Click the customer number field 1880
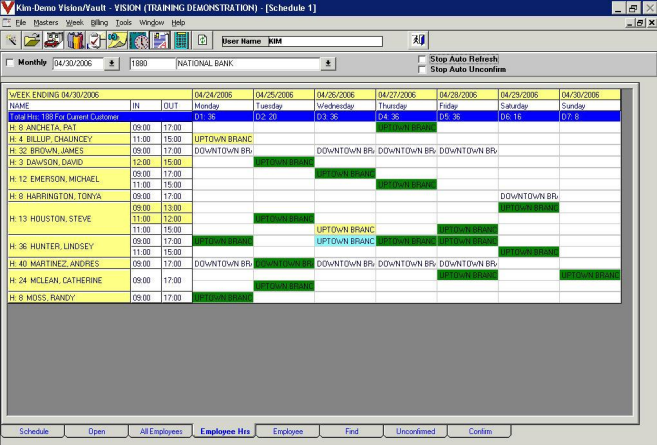The height and width of the screenshot is (445, 657). click(152, 63)
